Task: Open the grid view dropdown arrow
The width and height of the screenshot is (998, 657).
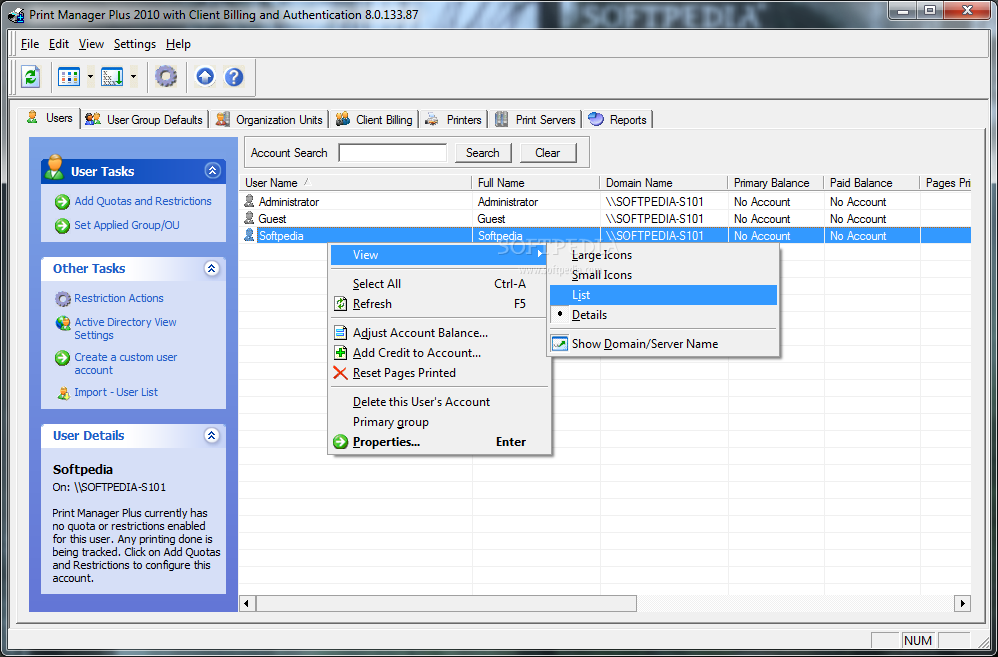Action: pos(90,78)
